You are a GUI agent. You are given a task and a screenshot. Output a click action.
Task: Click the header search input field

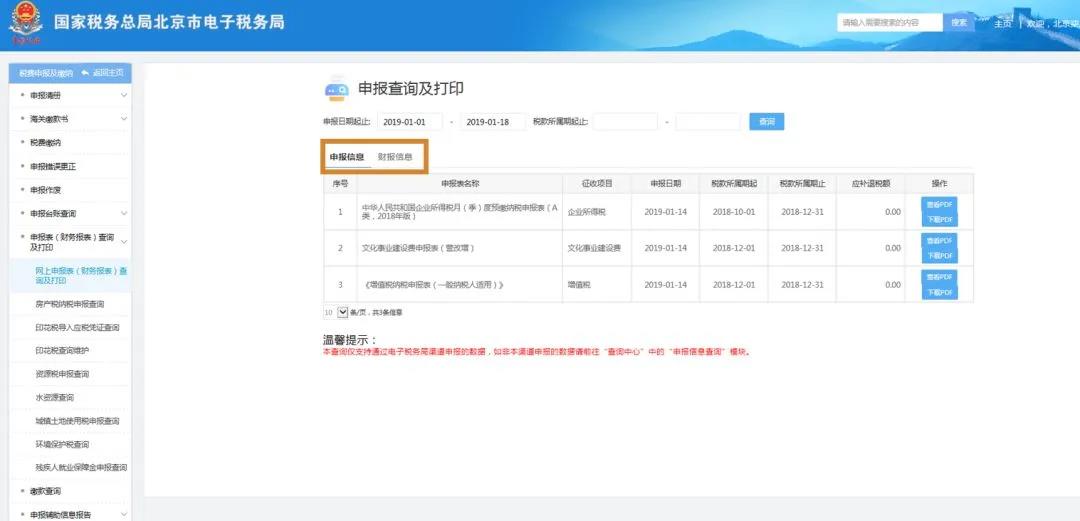889,22
